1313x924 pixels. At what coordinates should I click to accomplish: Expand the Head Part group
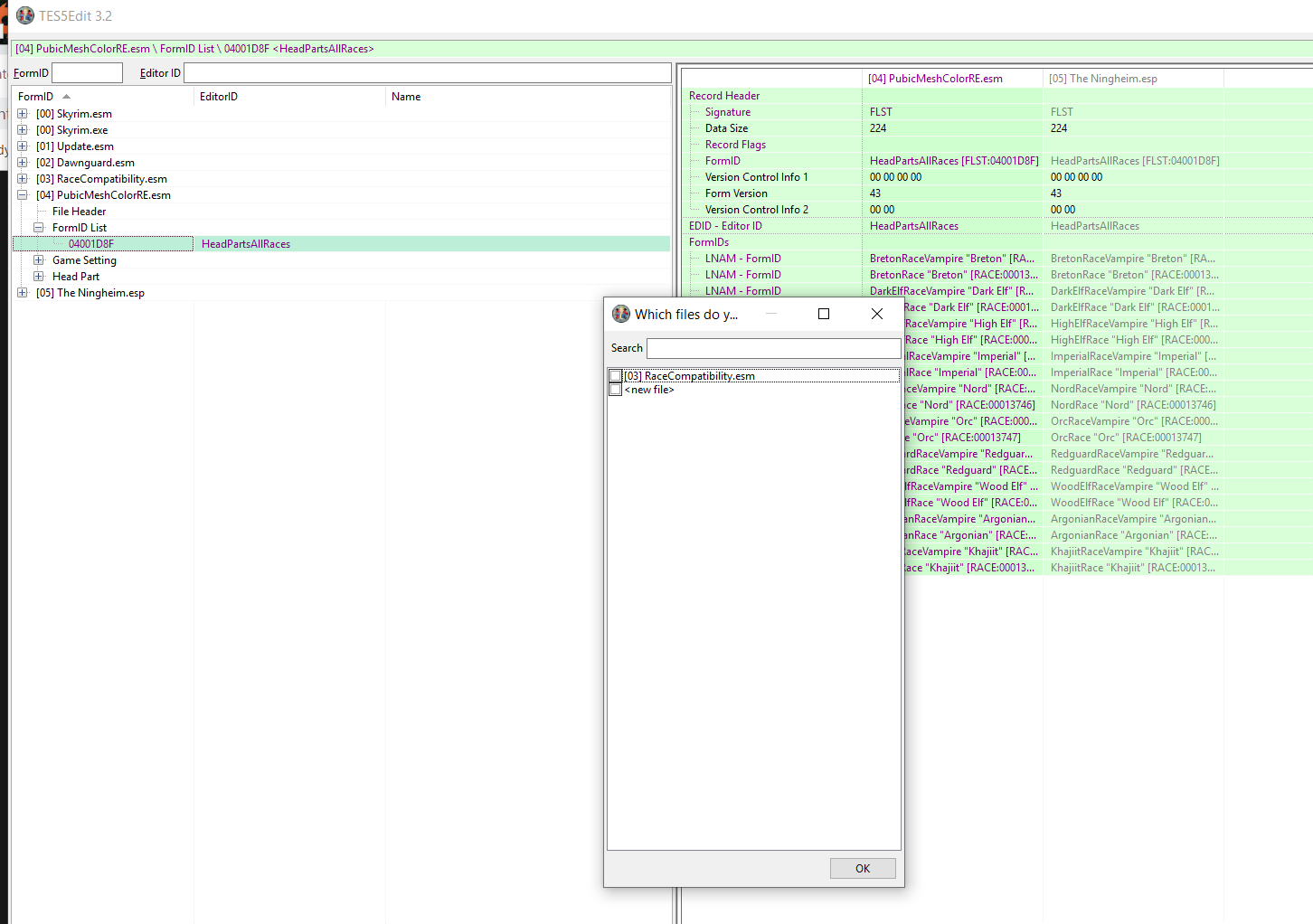[x=39, y=277]
